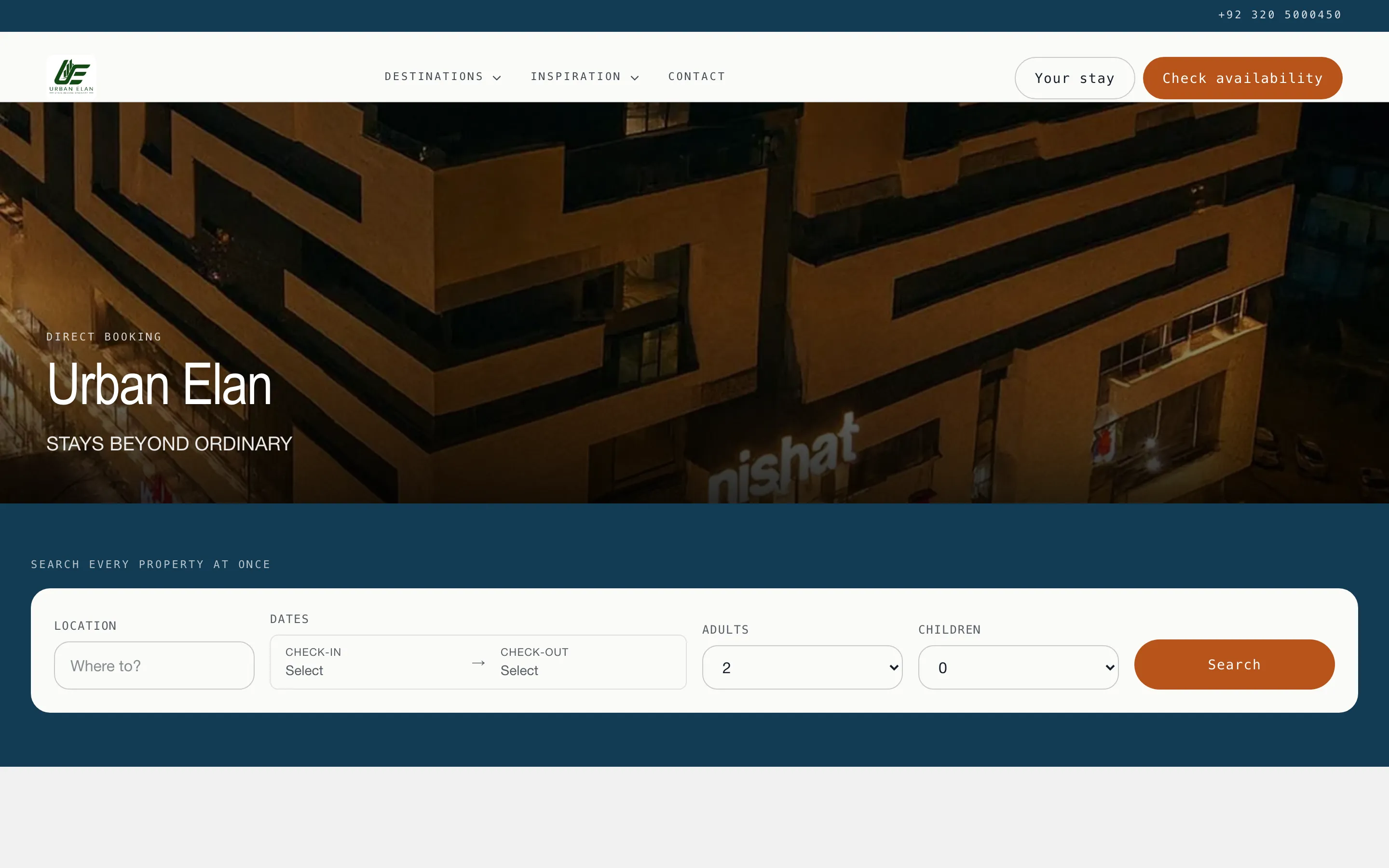The height and width of the screenshot is (868, 1389).
Task: Click the LOCATION field label
Action: coord(85,626)
